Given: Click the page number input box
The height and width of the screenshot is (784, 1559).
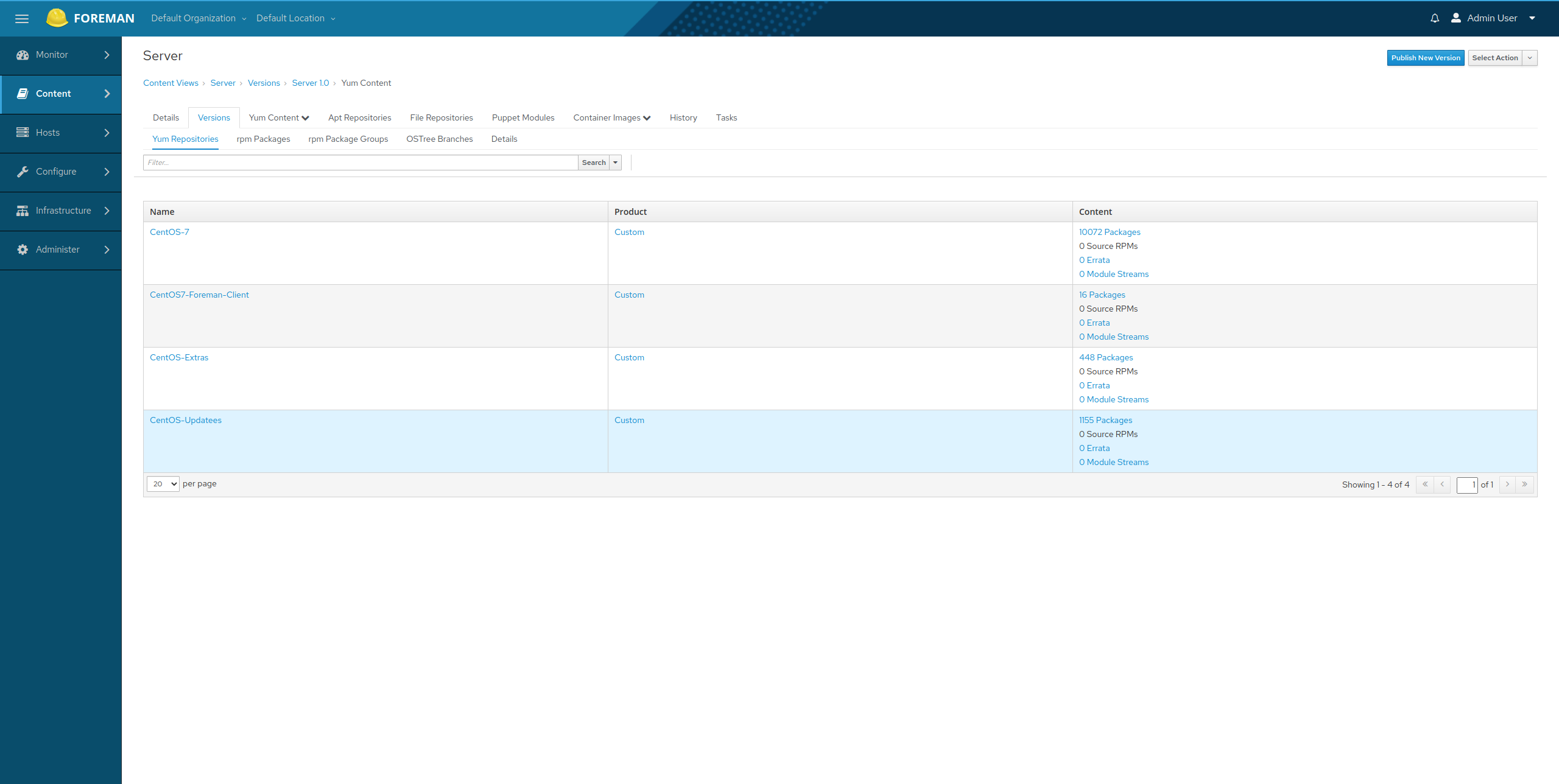Looking at the screenshot, I should pos(1467,485).
